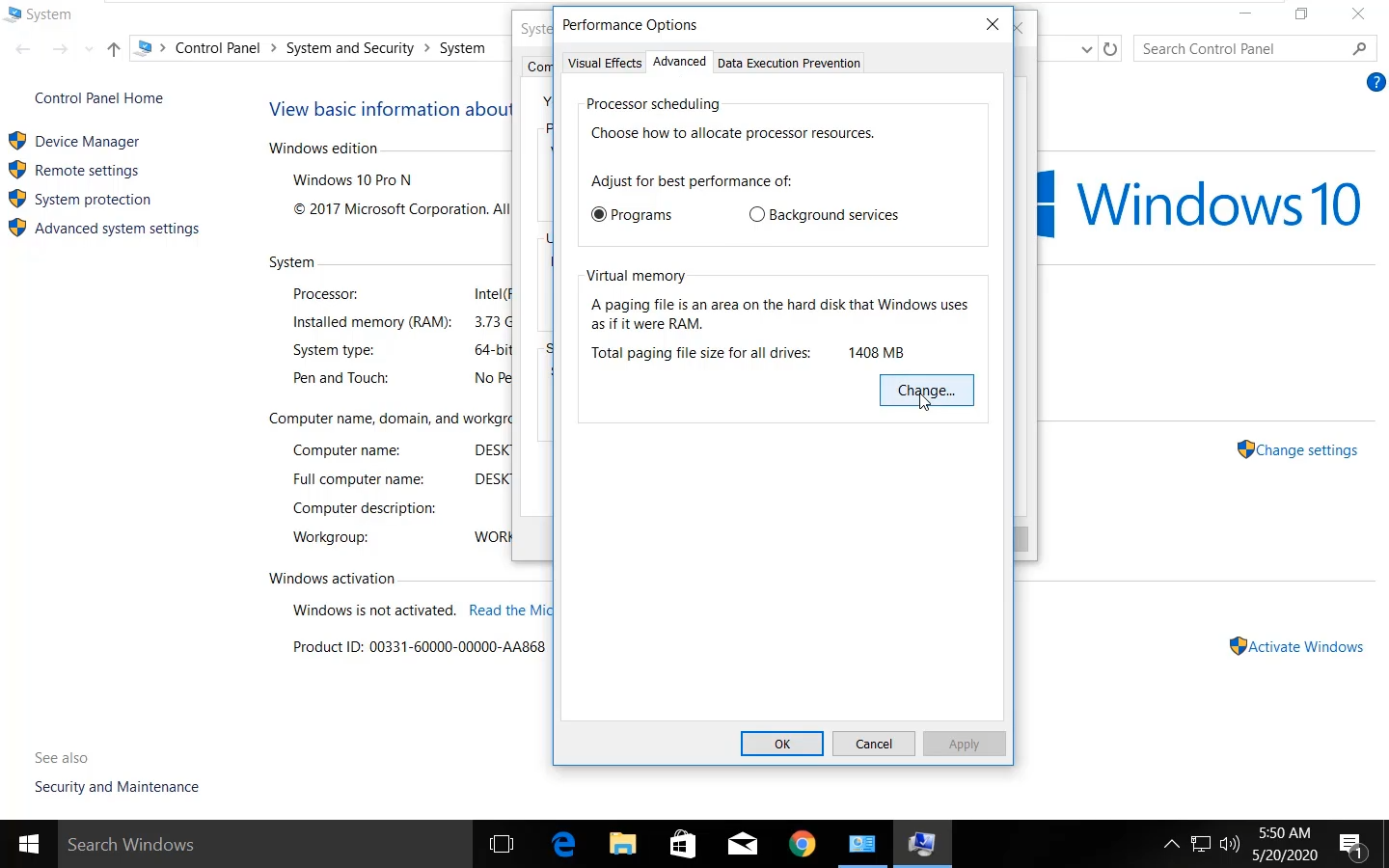Show hidden system tray icons
Image resolution: width=1389 pixels, height=868 pixels.
click(x=1172, y=845)
